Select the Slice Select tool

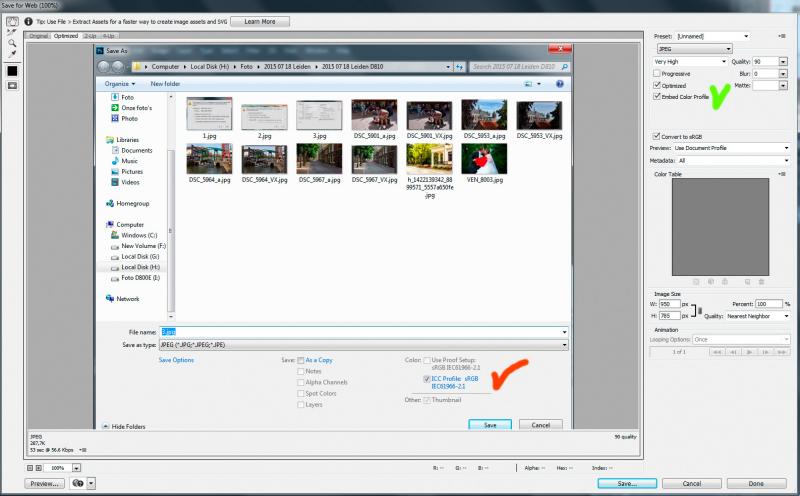pos(12,32)
